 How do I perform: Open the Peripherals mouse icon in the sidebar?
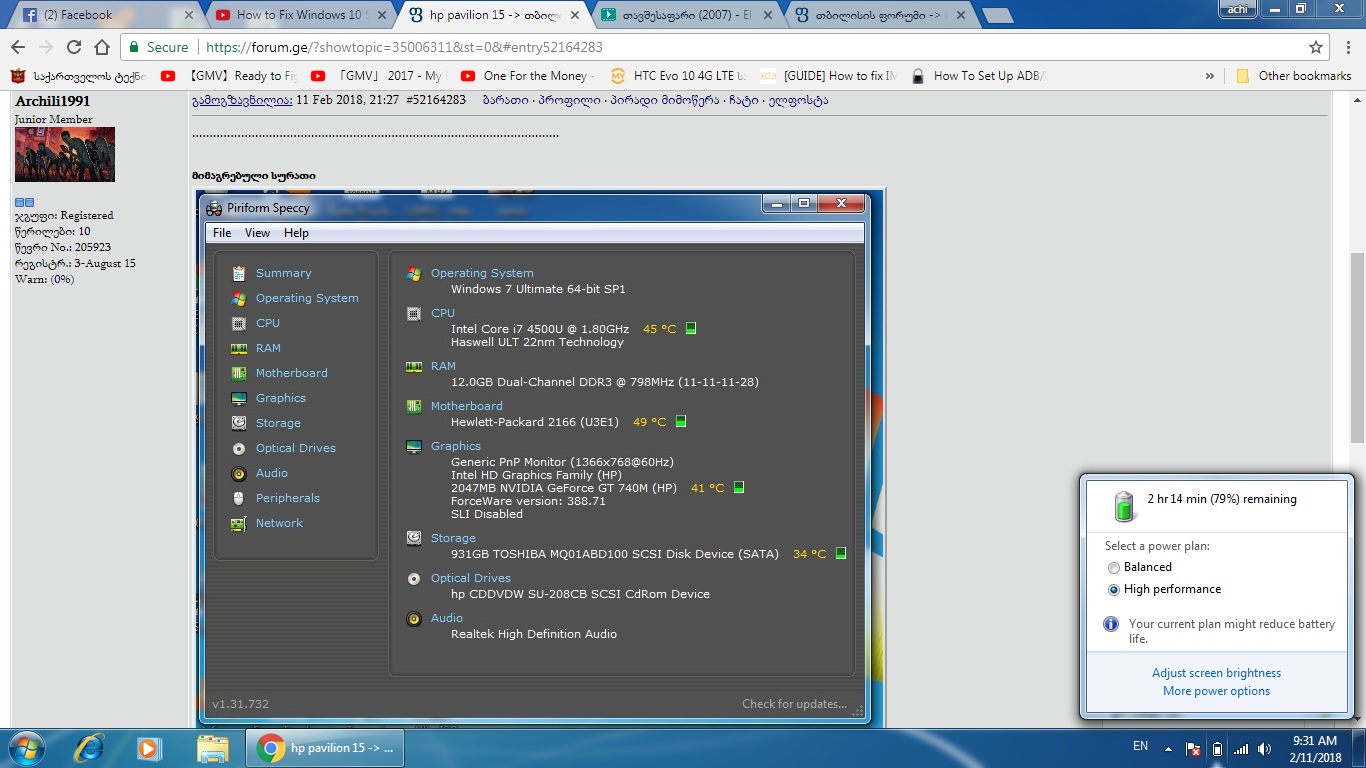click(238, 498)
